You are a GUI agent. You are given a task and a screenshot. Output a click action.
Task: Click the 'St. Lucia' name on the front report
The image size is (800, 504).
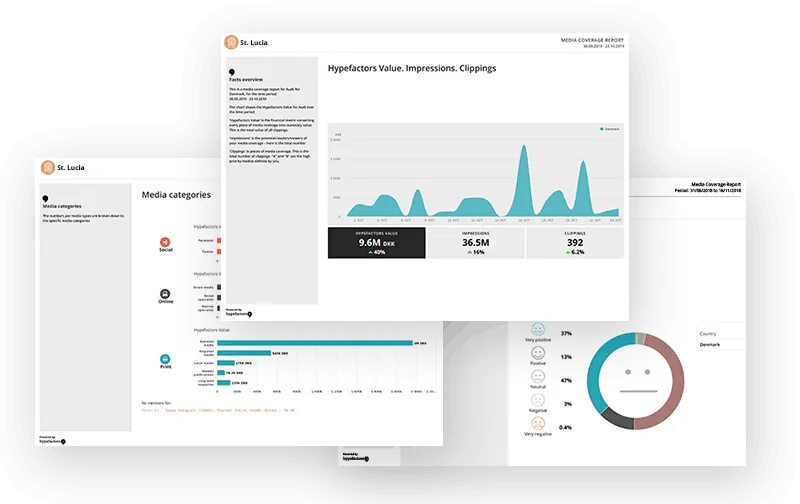[x=254, y=42]
